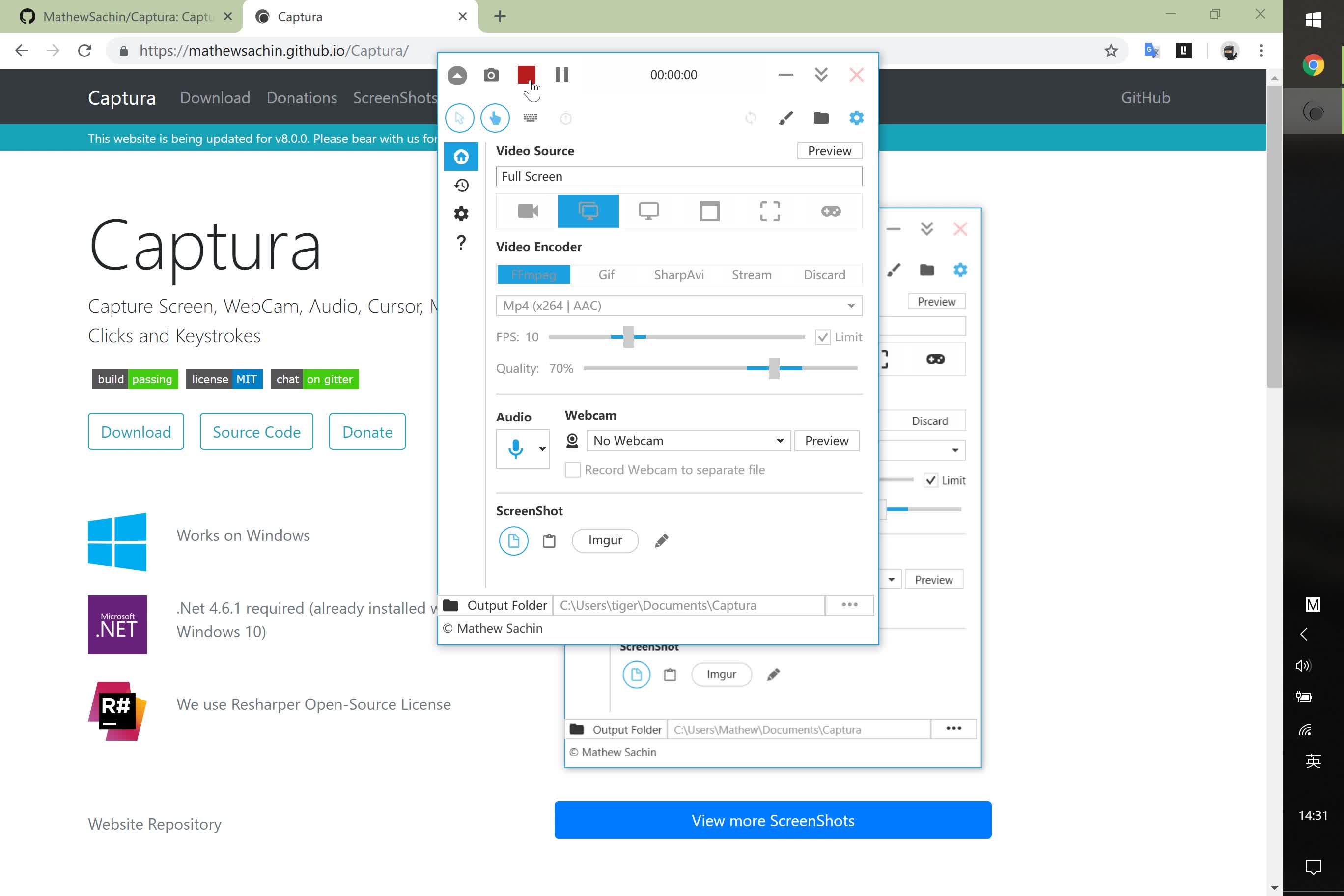
Task: Toggle save screenshot to disk icon
Action: point(513,540)
